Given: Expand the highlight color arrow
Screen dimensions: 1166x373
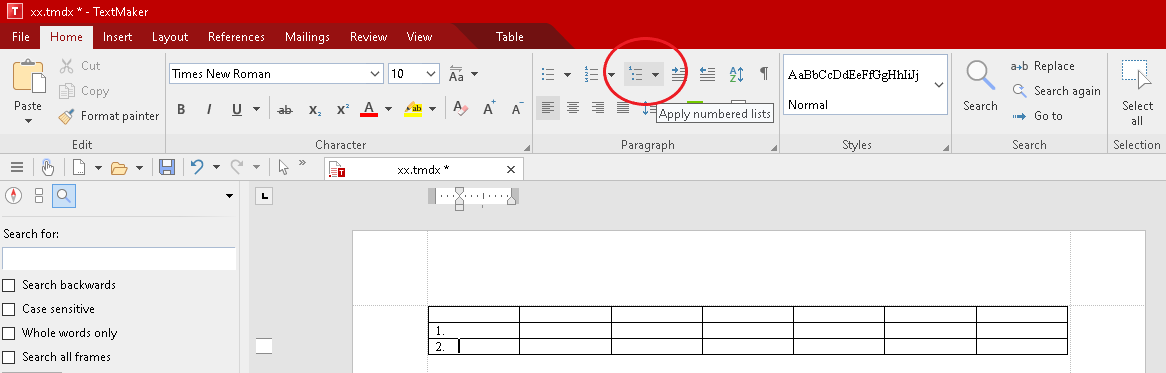Looking at the screenshot, I should tap(432, 109).
